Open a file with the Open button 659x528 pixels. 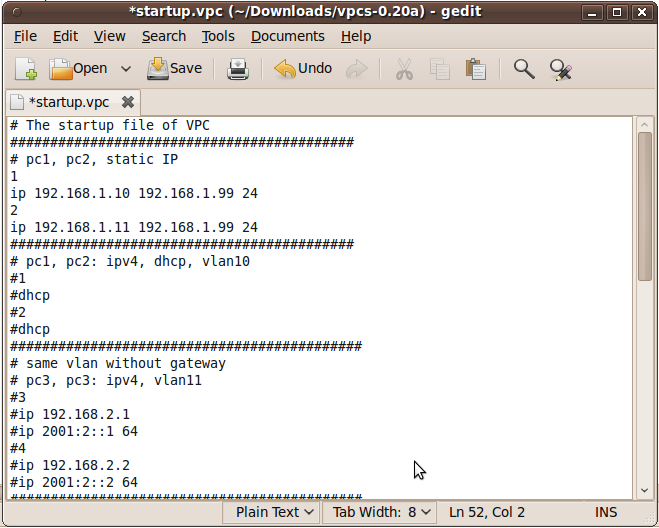(x=78, y=69)
